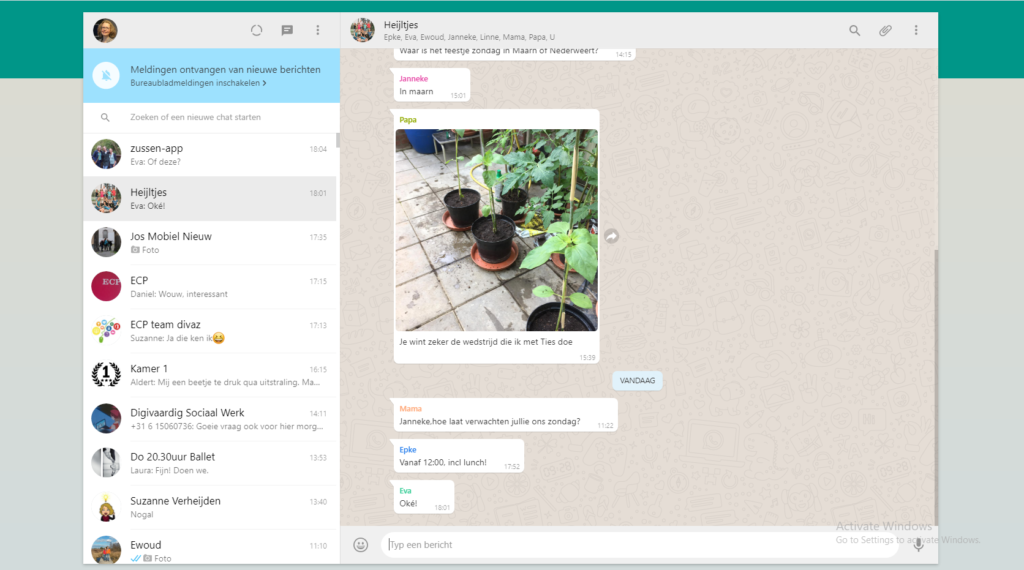Viewport: 1024px width, 570px height.
Task: Click sender name Eva in message
Action: click(x=405, y=491)
